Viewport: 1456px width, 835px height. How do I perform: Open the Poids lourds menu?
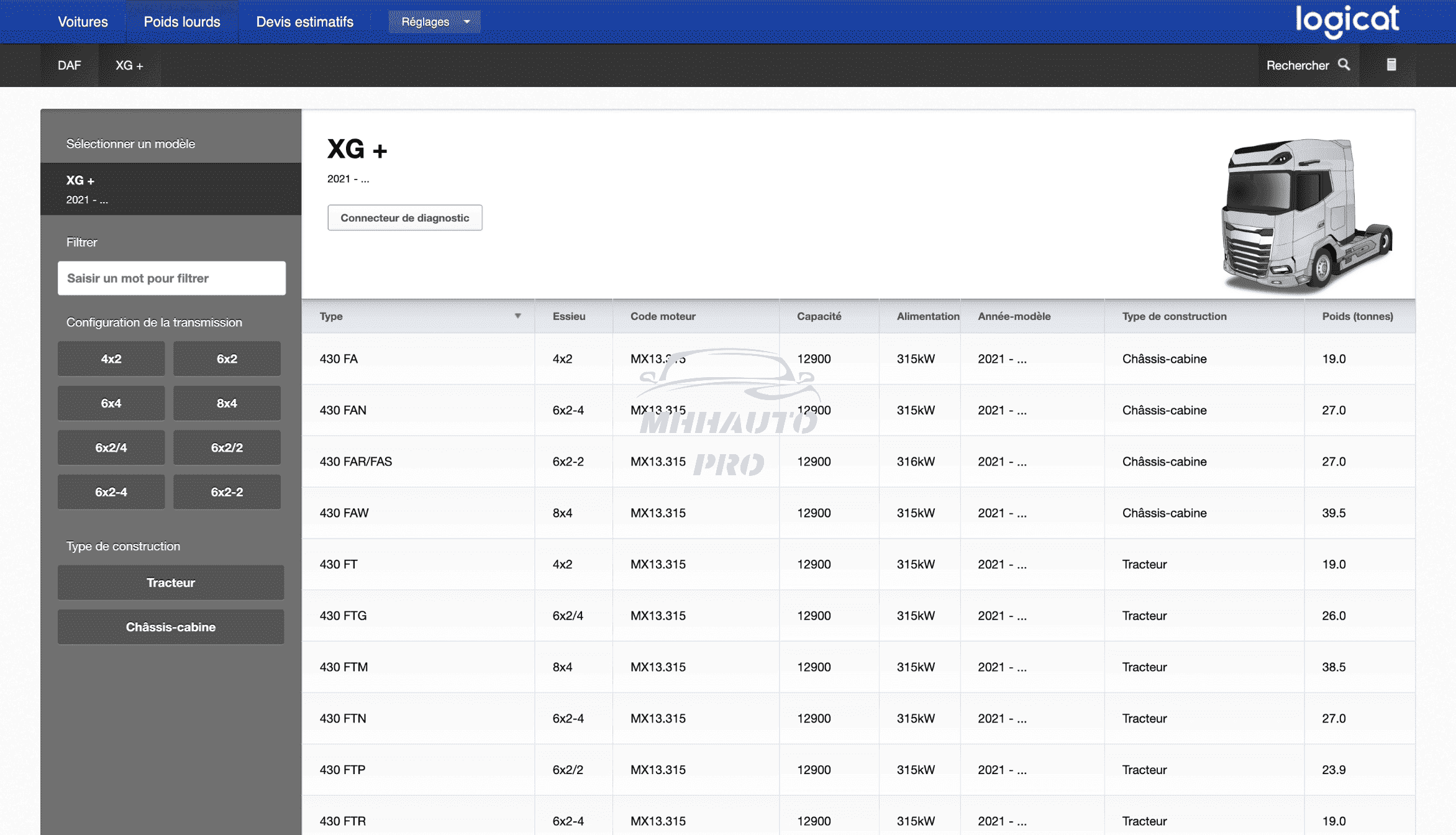(182, 22)
